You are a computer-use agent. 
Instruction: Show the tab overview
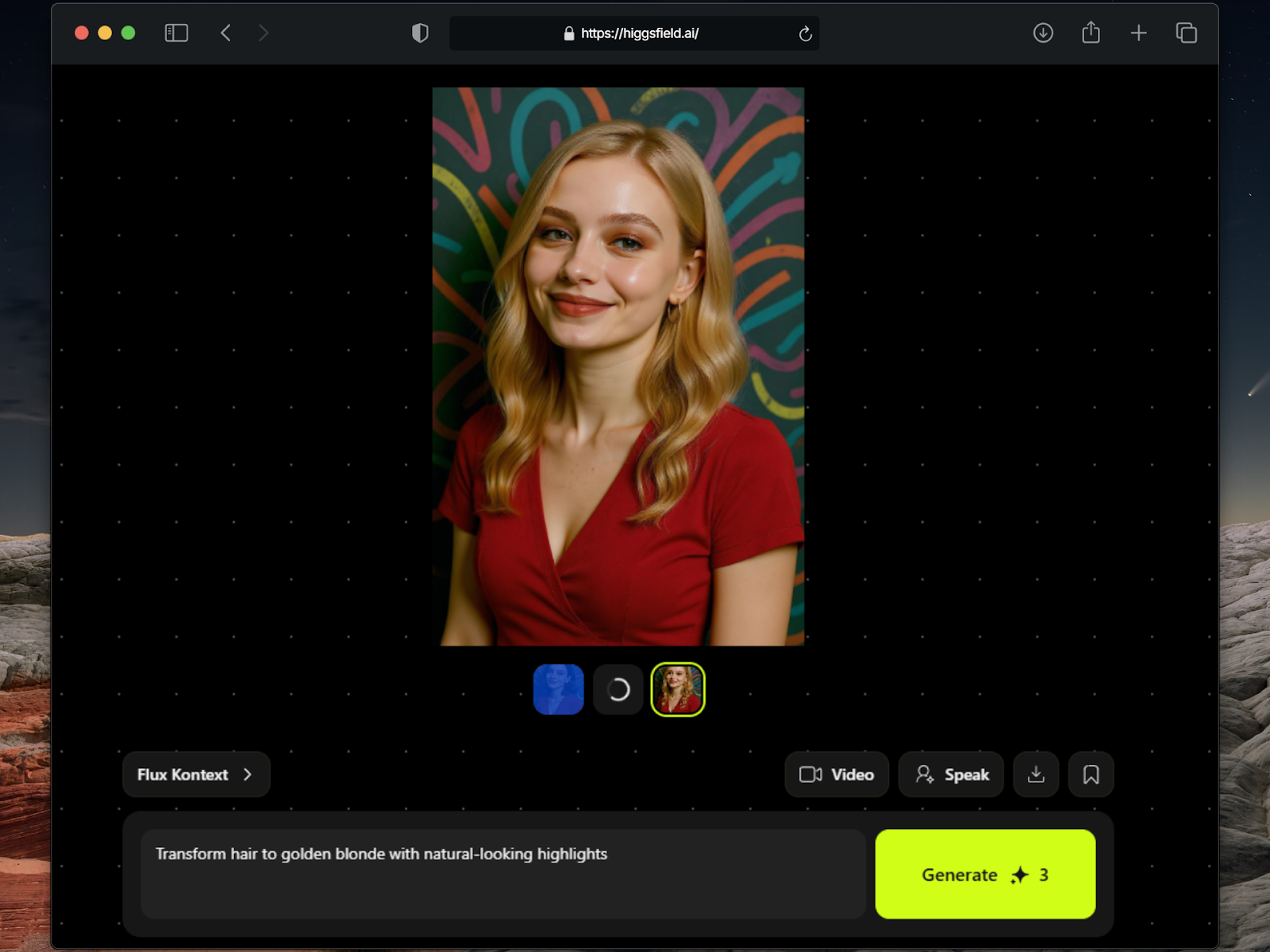1186,33
